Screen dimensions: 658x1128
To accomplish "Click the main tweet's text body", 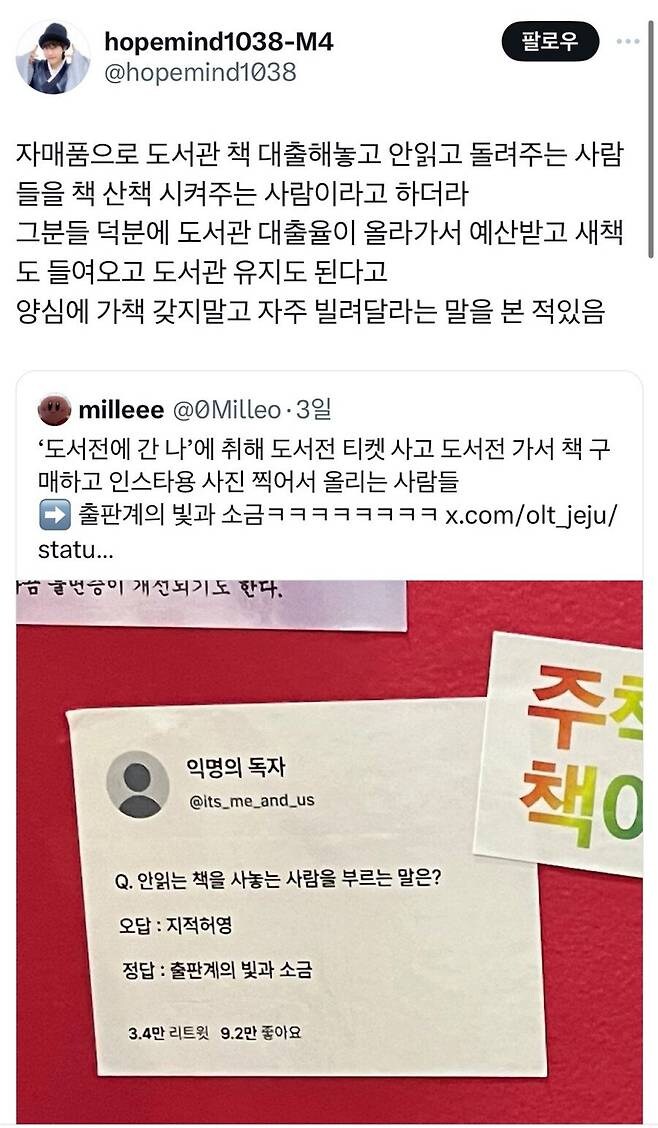I will [x=319, y=233].
